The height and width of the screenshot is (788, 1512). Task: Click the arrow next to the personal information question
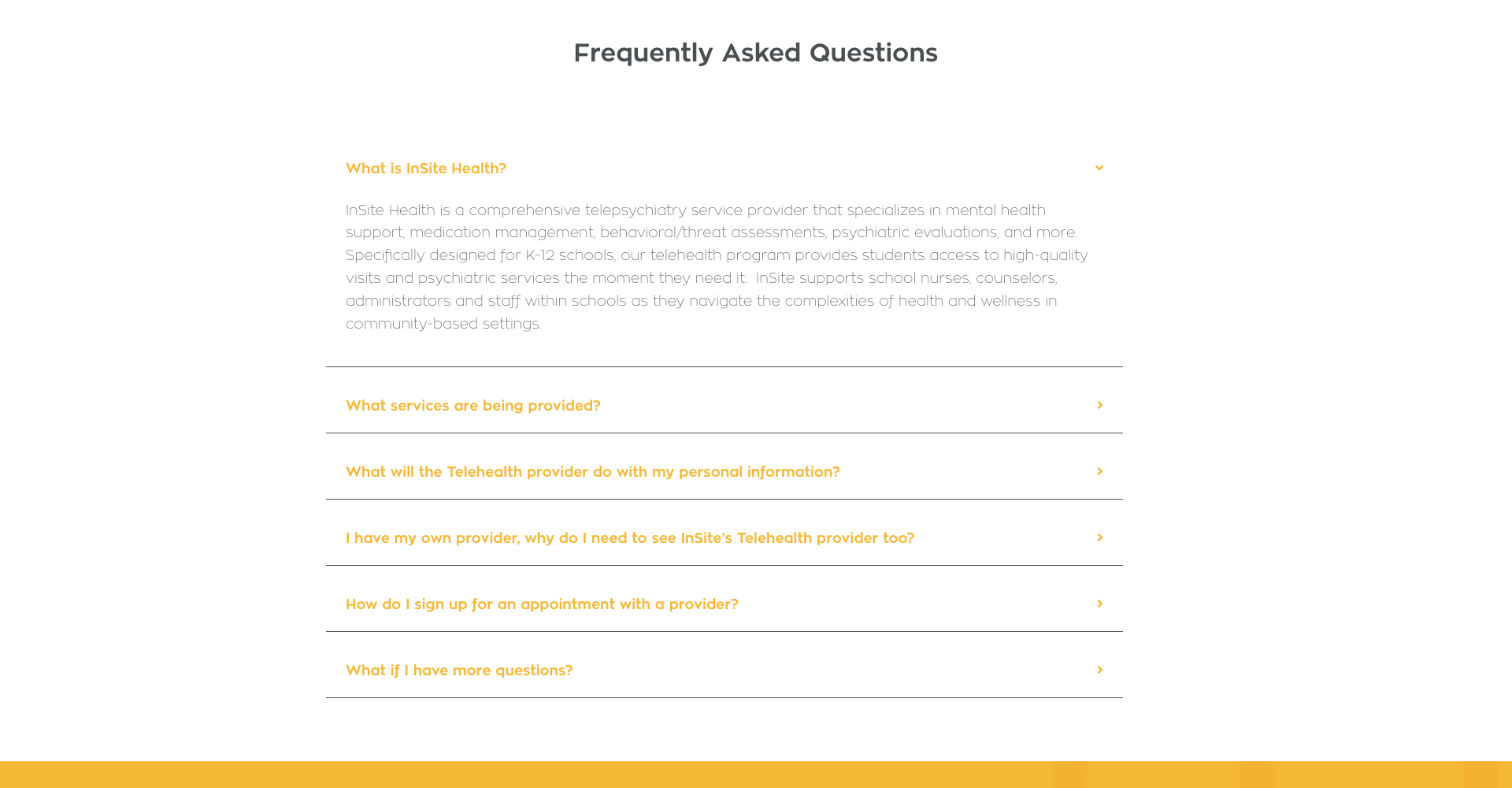point(1100,471)
